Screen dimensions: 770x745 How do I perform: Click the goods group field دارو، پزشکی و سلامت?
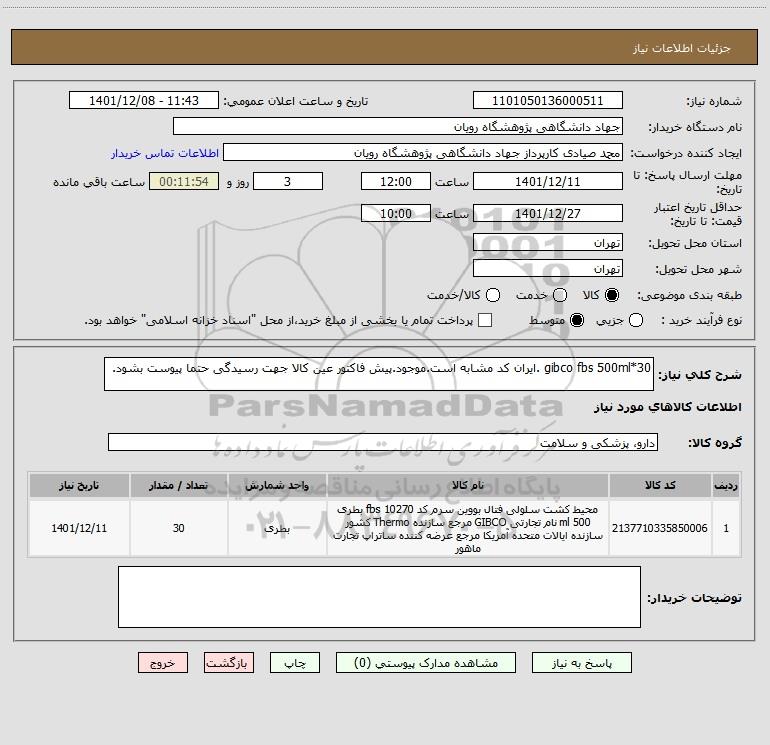pos(383,442)
